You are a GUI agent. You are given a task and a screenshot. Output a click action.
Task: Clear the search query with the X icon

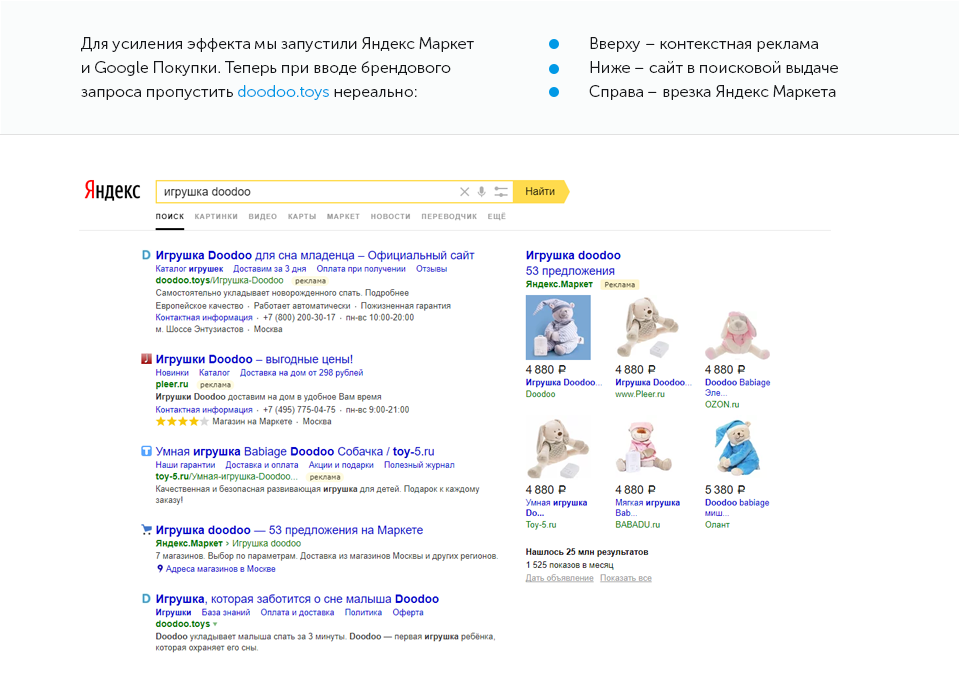(x=465, y=192)
